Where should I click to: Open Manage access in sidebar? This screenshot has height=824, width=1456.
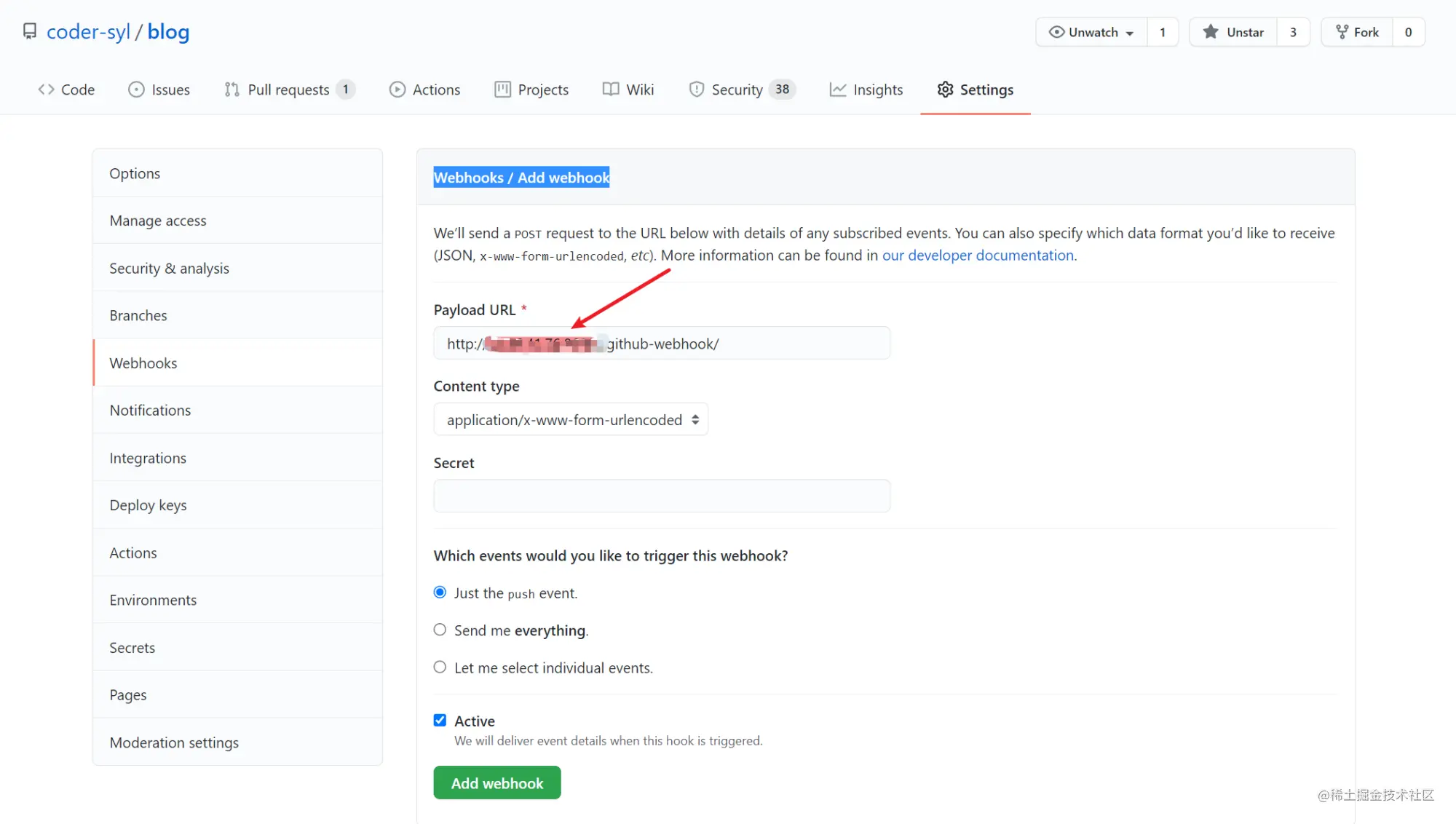238,221
